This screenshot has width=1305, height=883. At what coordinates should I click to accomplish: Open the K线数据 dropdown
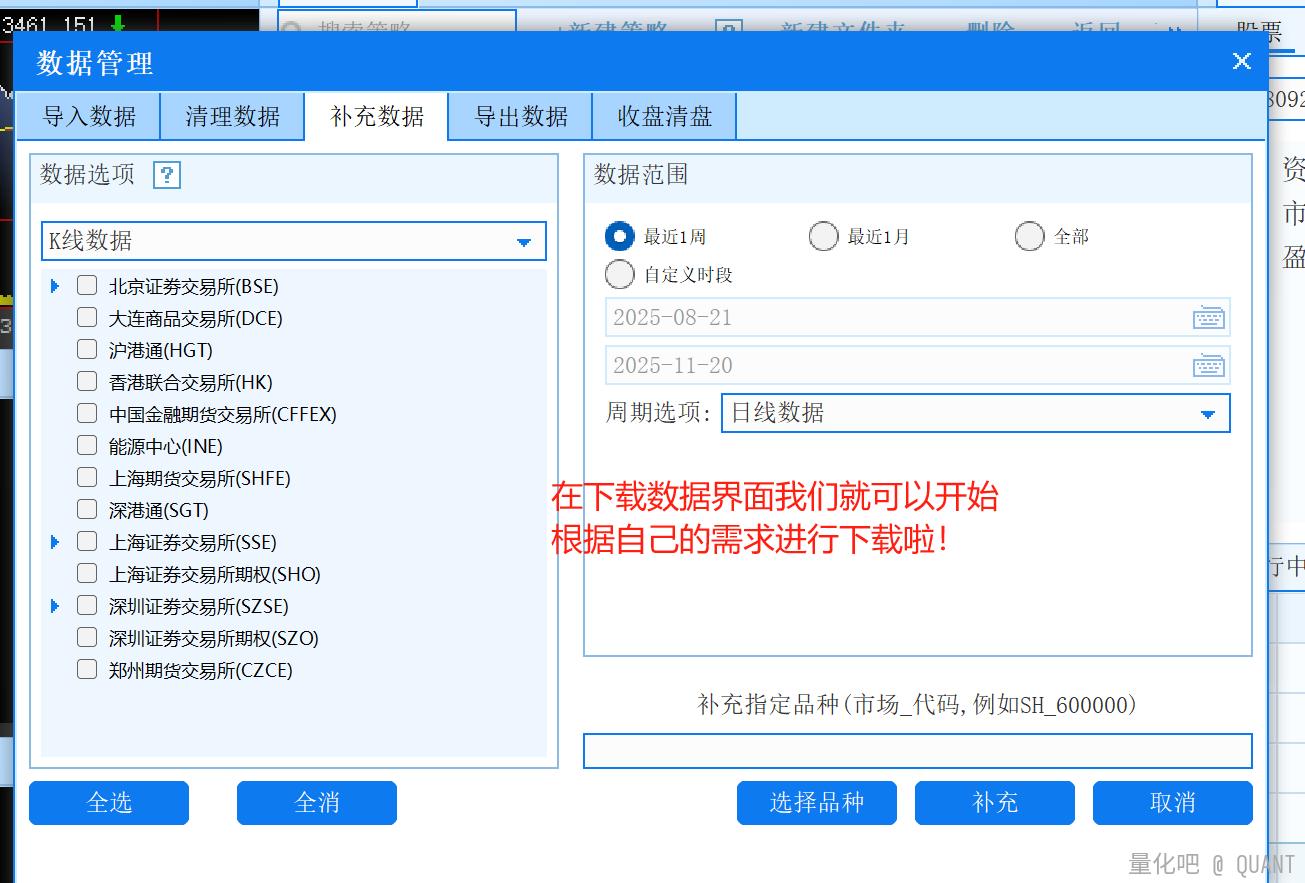click(294, 241)
